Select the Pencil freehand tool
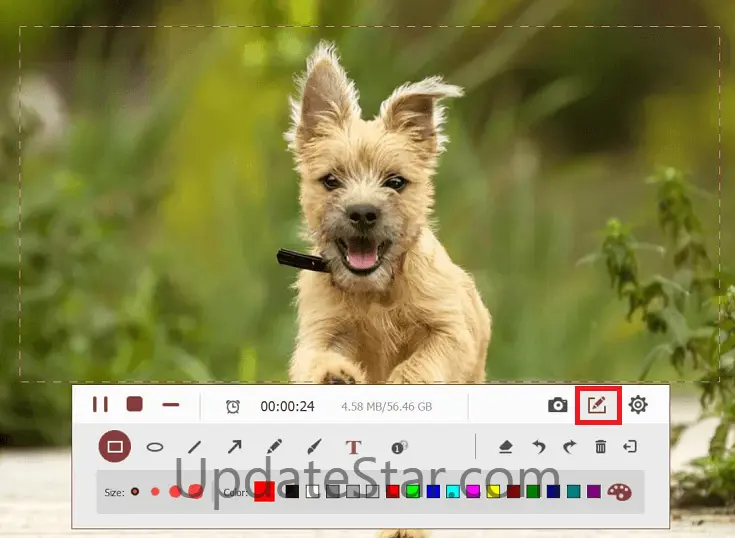735x538 pixels. coord(274,447)
